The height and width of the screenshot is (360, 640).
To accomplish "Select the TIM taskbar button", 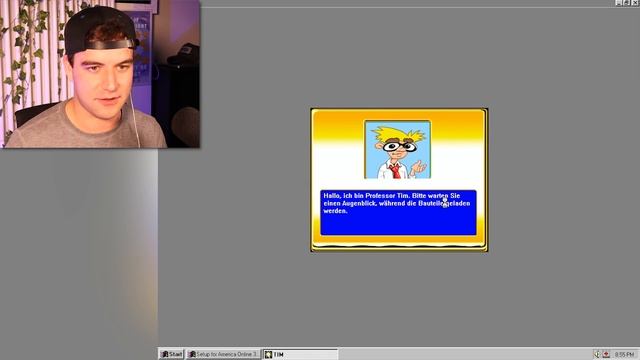I will pyautogui.click(x=300, y=354).
